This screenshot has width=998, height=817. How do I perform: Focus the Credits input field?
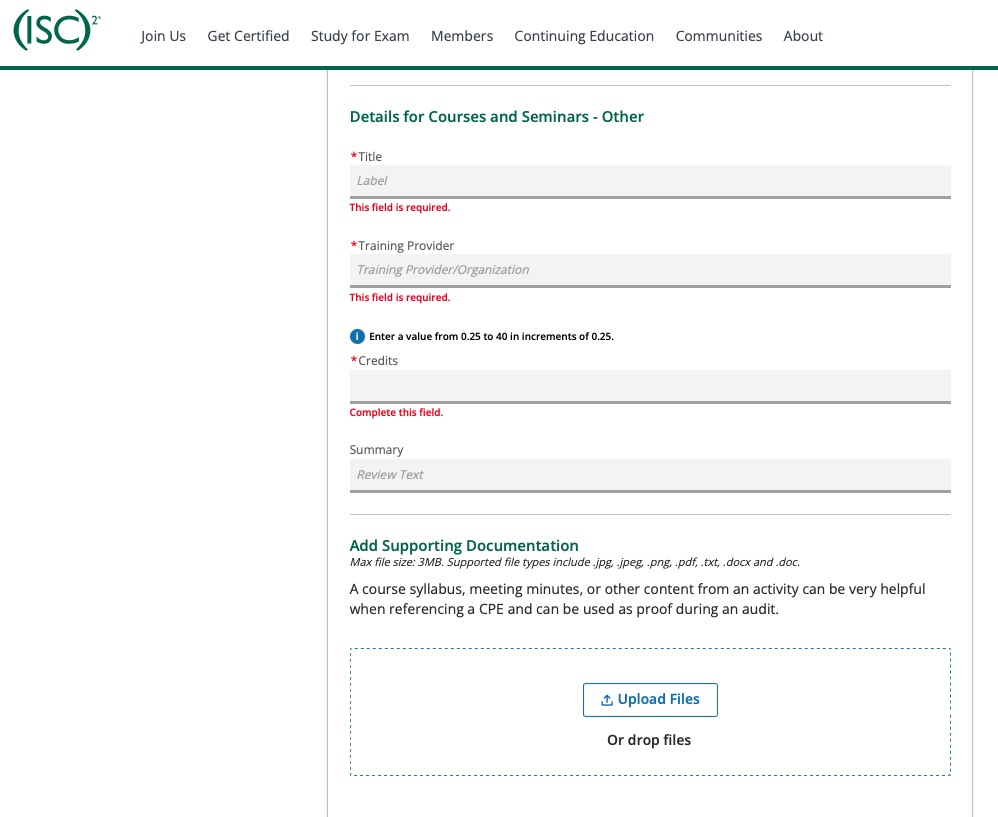tap(650, 386)
